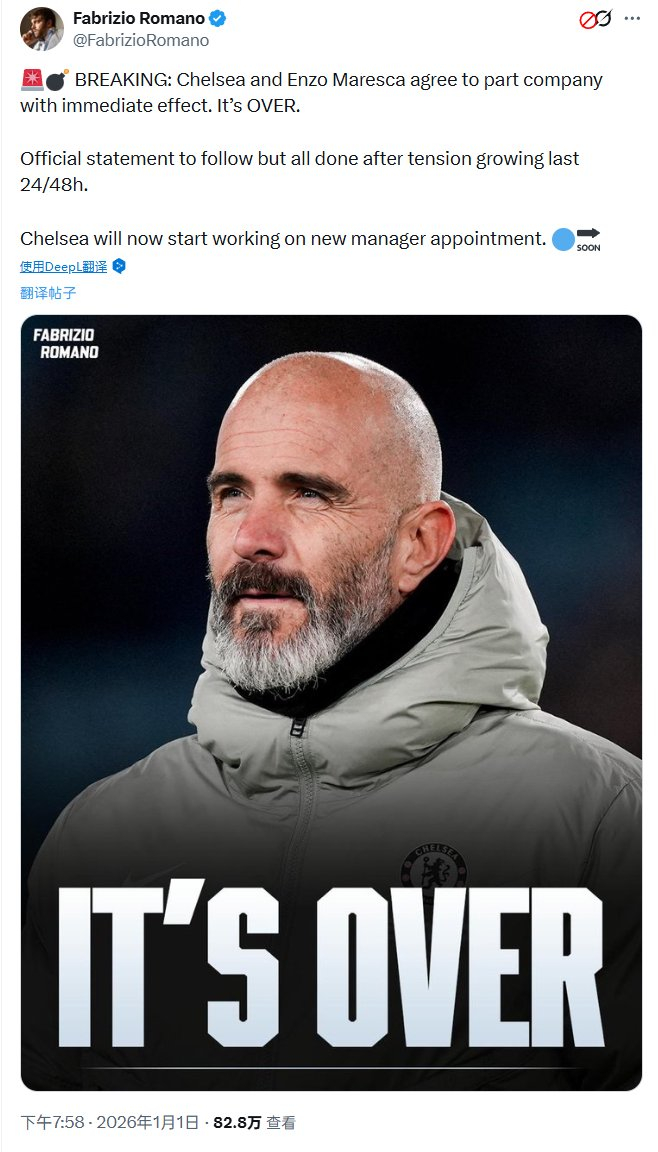Open Fabrizio Romano display name link
The width and height of the screenshot is (658, 1152).
(139, 18)
